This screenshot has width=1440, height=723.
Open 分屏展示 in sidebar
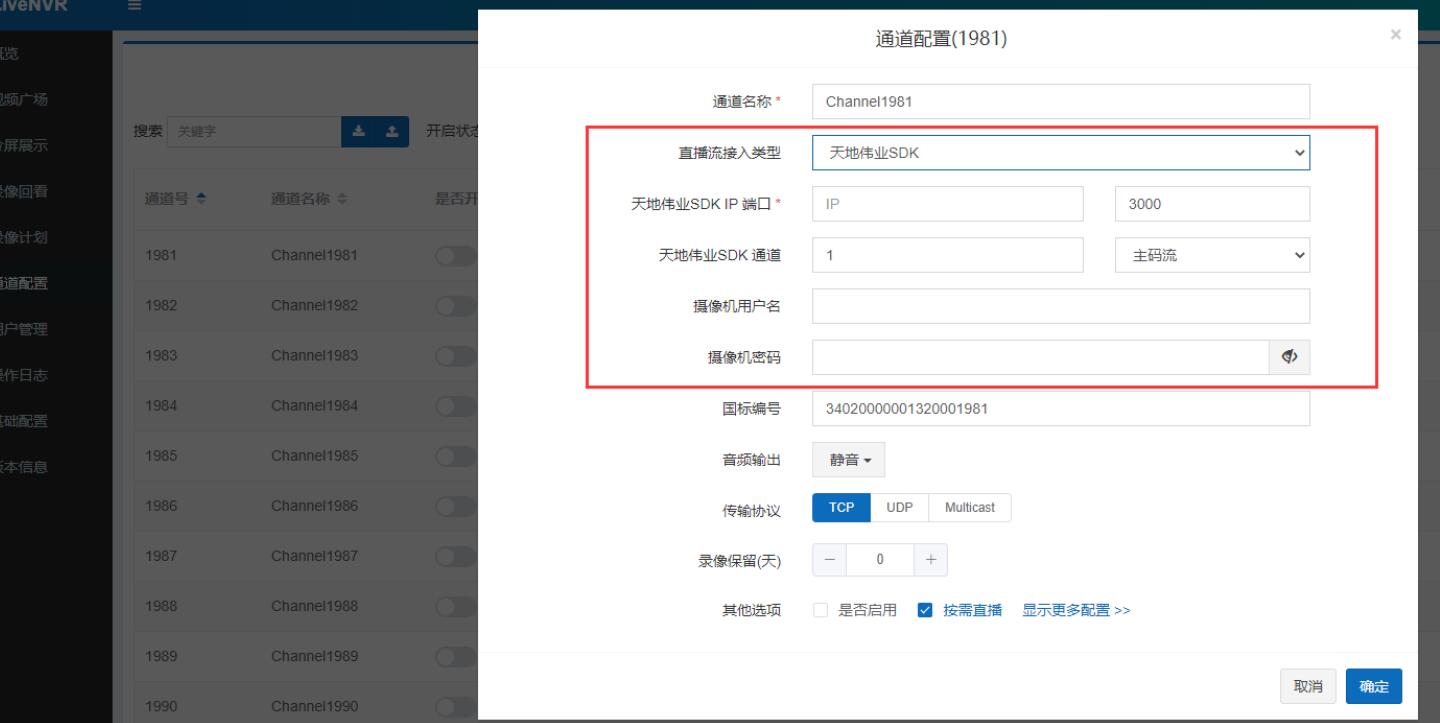pos(22,145)
